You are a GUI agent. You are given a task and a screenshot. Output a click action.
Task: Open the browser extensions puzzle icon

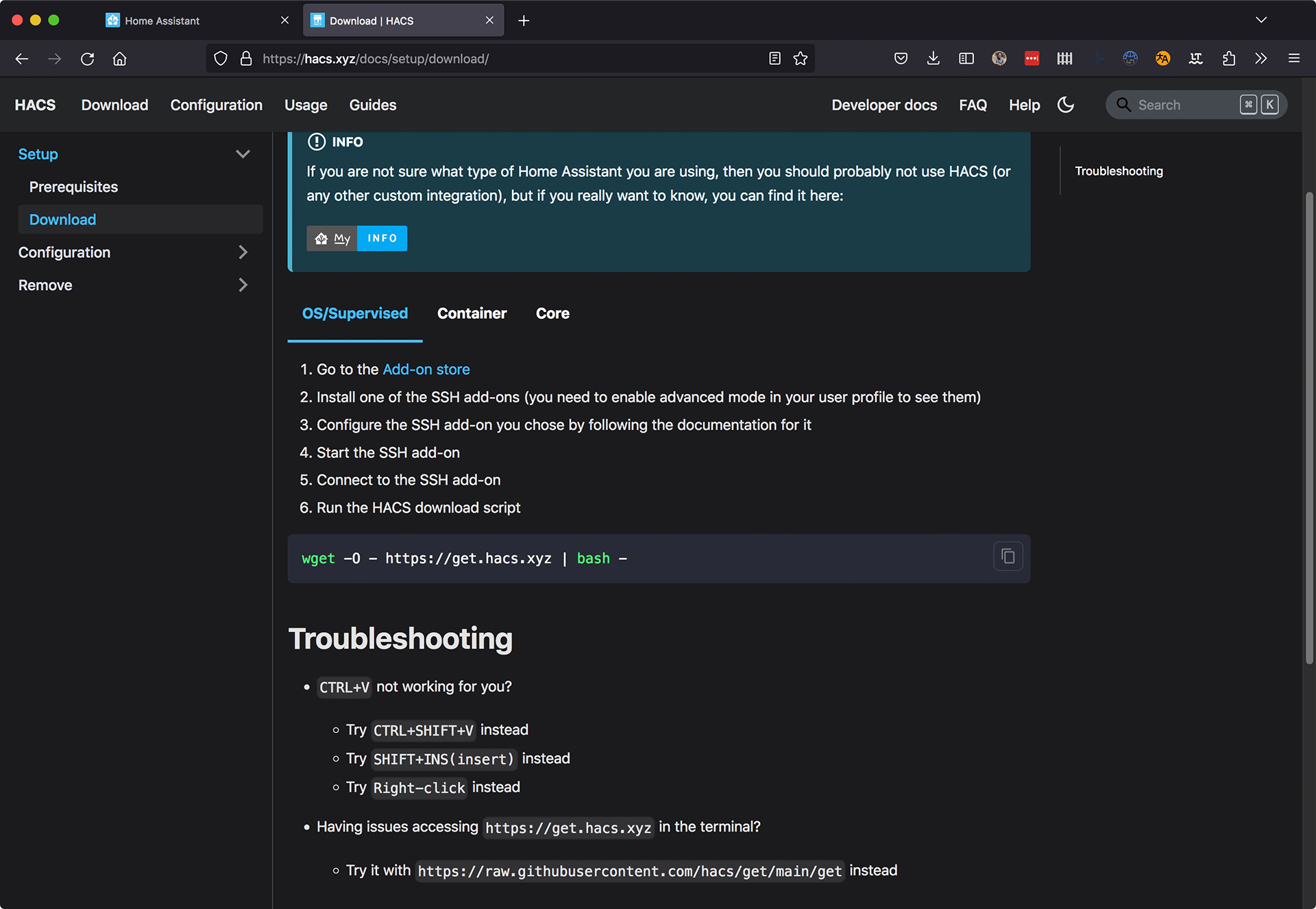[1228, 59]
